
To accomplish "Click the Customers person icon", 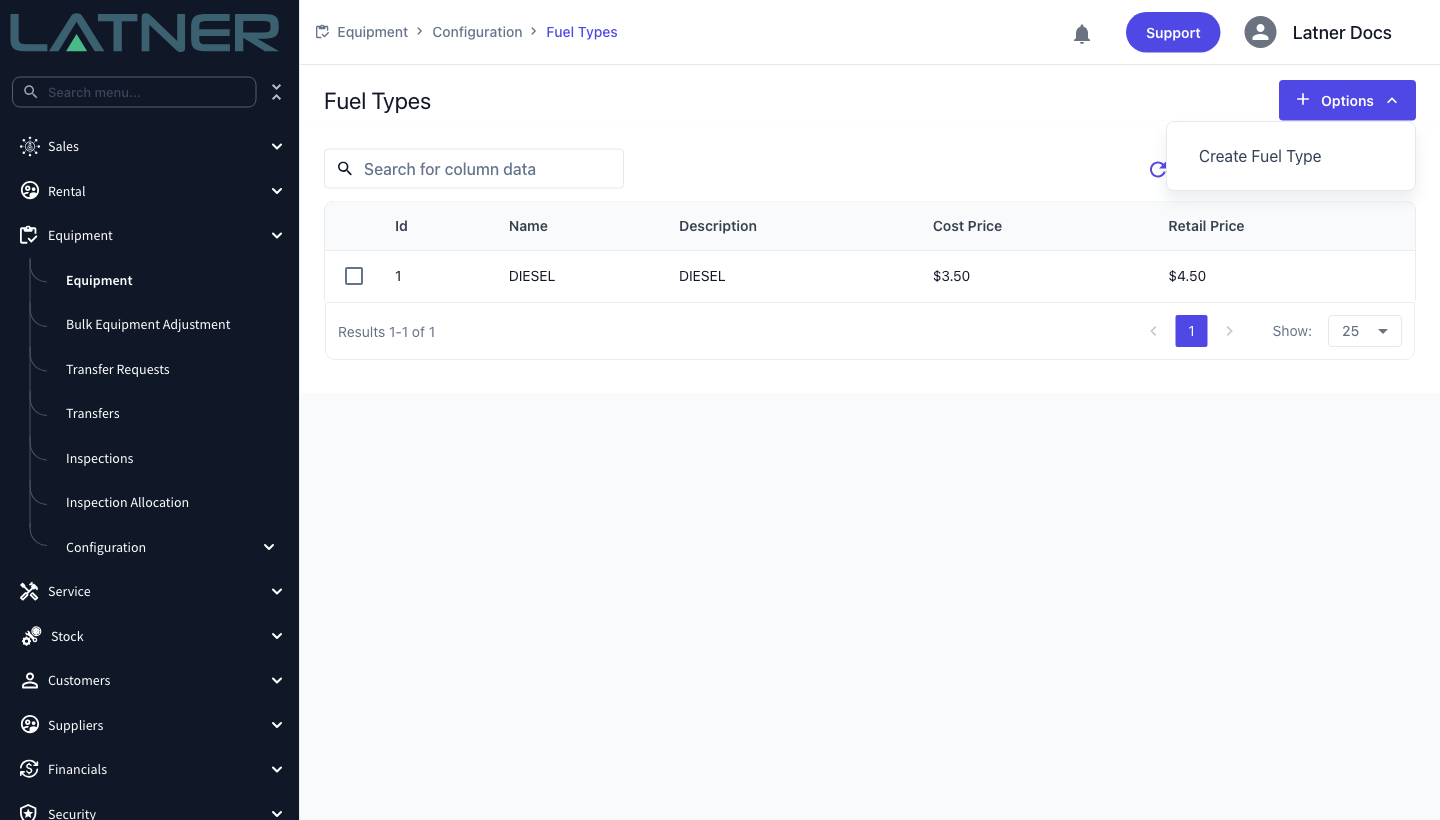I will tap(30, 680).
